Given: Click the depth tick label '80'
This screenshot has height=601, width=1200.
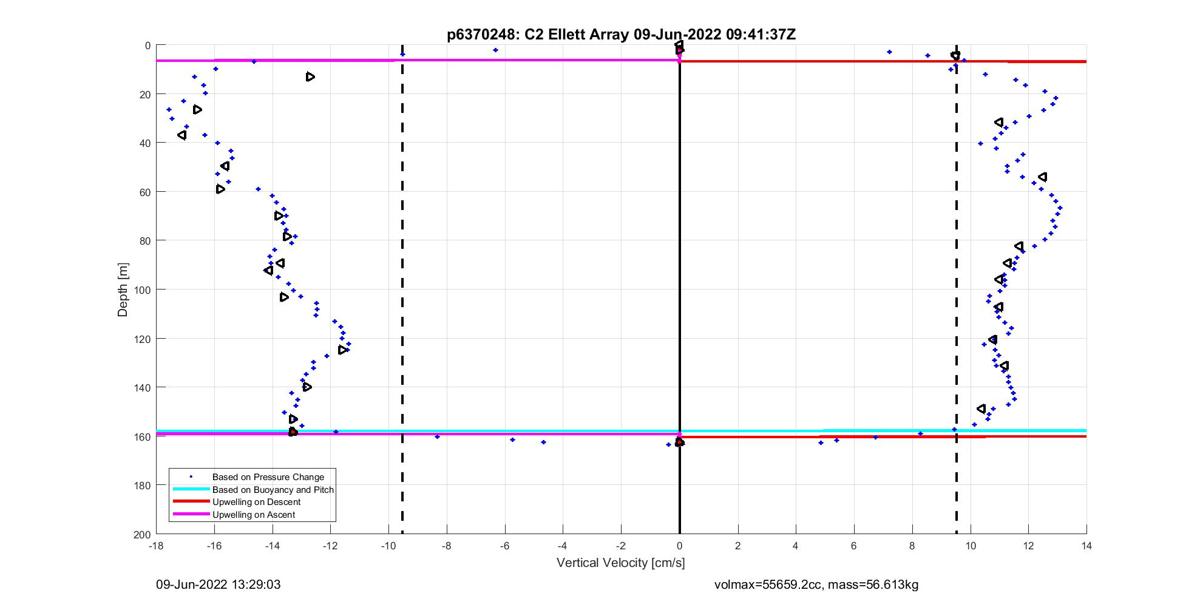Looking at the screenshot, I should pyautogui.click(x=144, y=241).
